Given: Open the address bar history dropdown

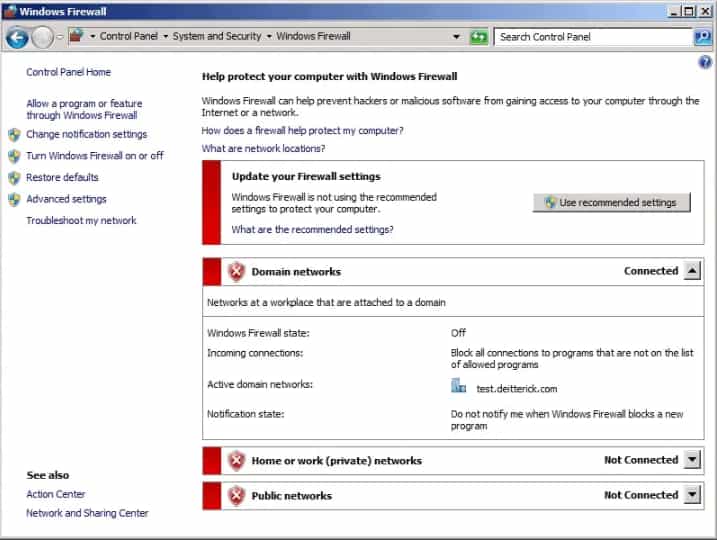Looking at the screenshot, I should 456,37.
